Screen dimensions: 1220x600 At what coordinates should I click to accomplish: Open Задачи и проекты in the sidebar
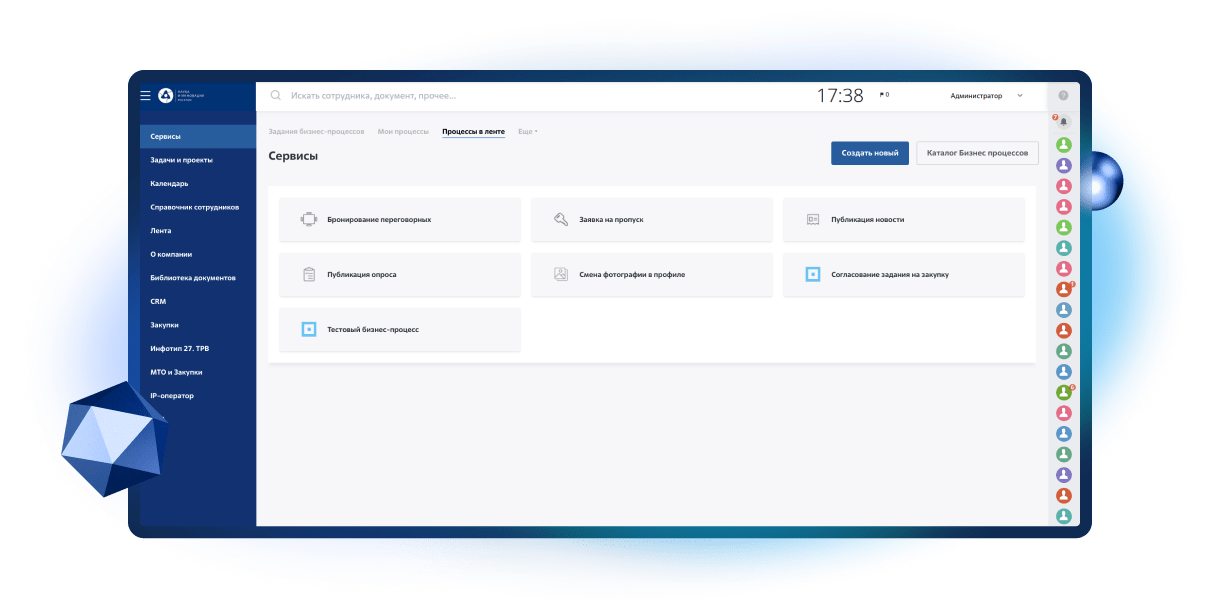(181, 160)
